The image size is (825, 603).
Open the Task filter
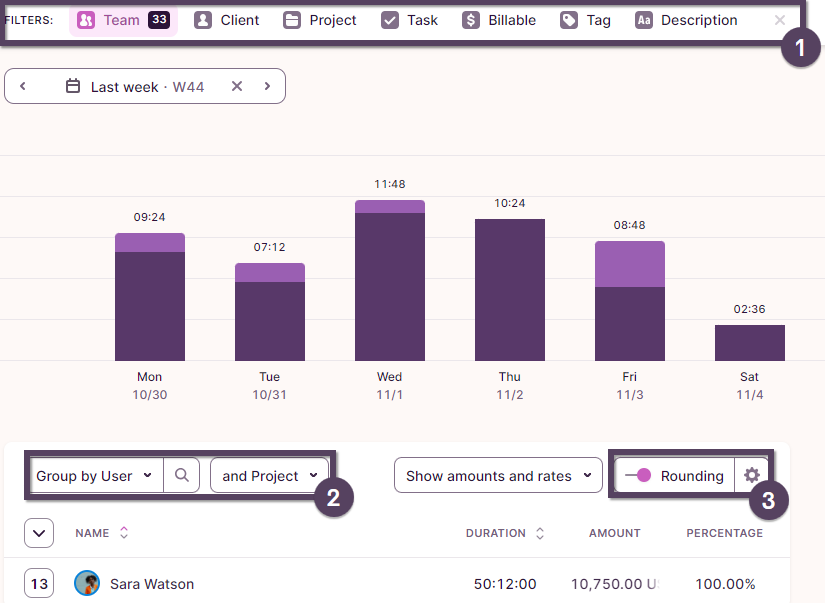[x=410, y=20]
